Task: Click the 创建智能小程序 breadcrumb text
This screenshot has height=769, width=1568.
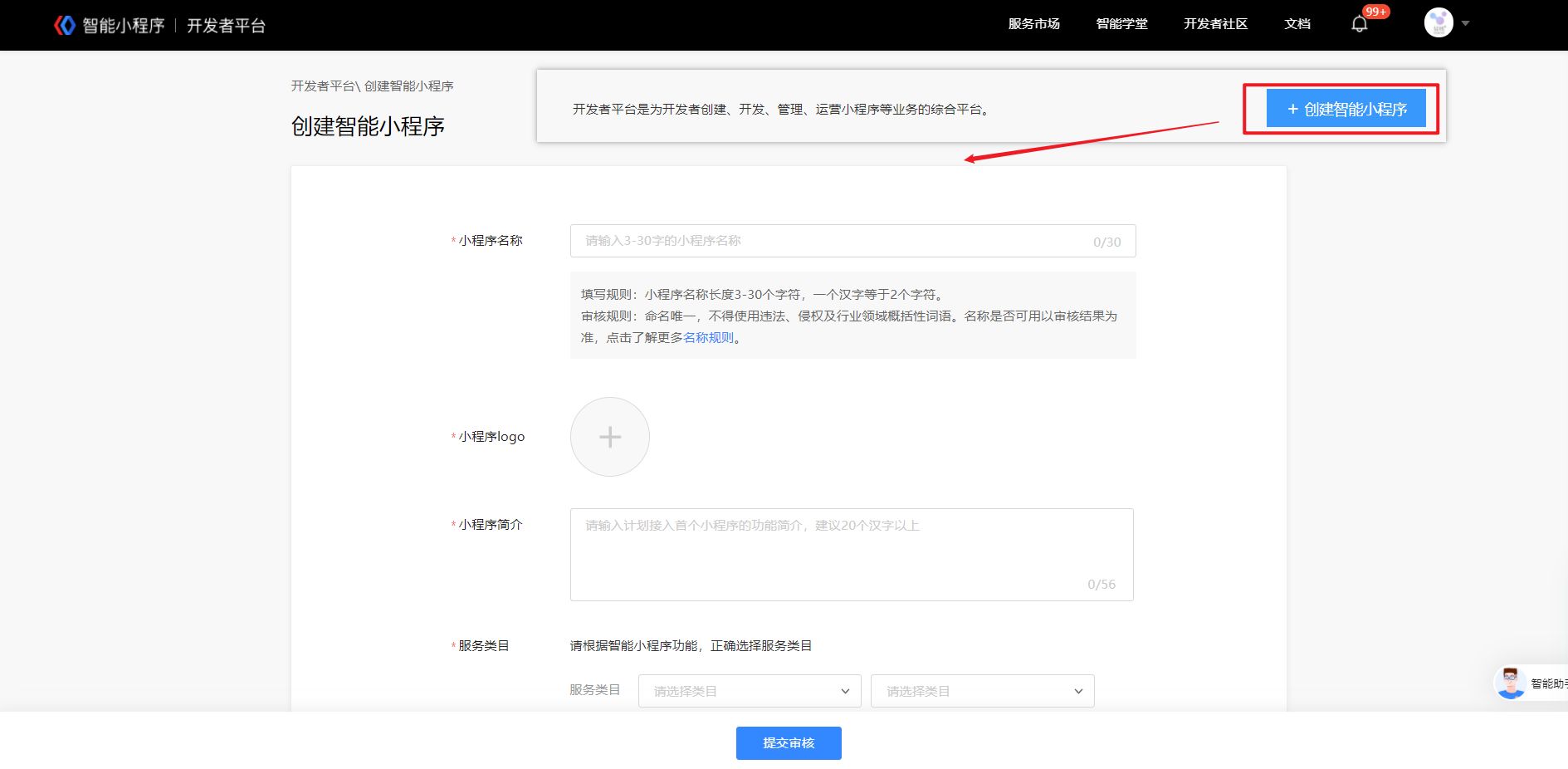Action: click(x=408, y=86)
